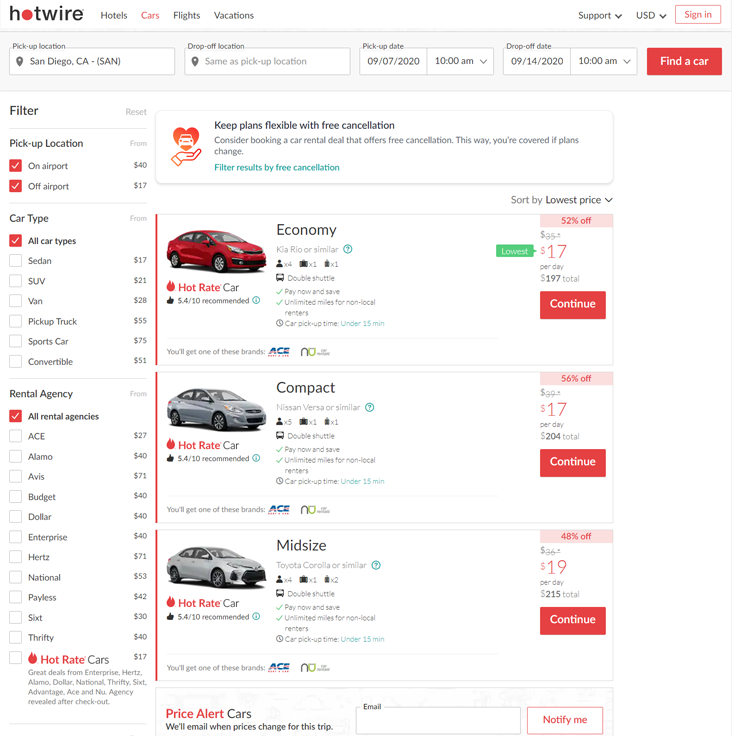
Task: Go to the Flights tab
Action: click(186, 15)
